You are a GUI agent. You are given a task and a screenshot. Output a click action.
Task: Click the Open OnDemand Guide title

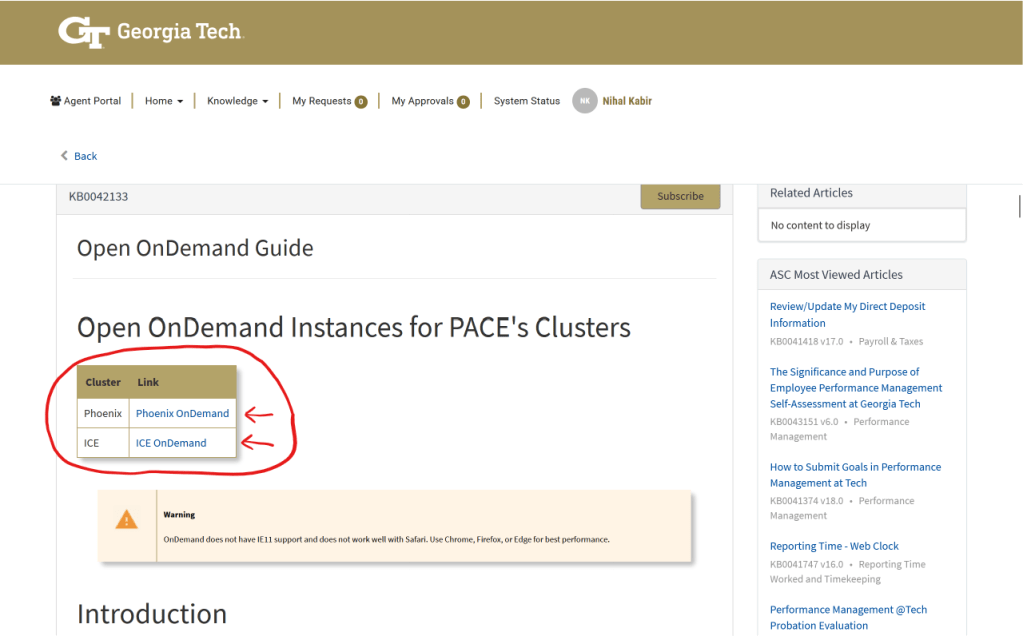195,249
